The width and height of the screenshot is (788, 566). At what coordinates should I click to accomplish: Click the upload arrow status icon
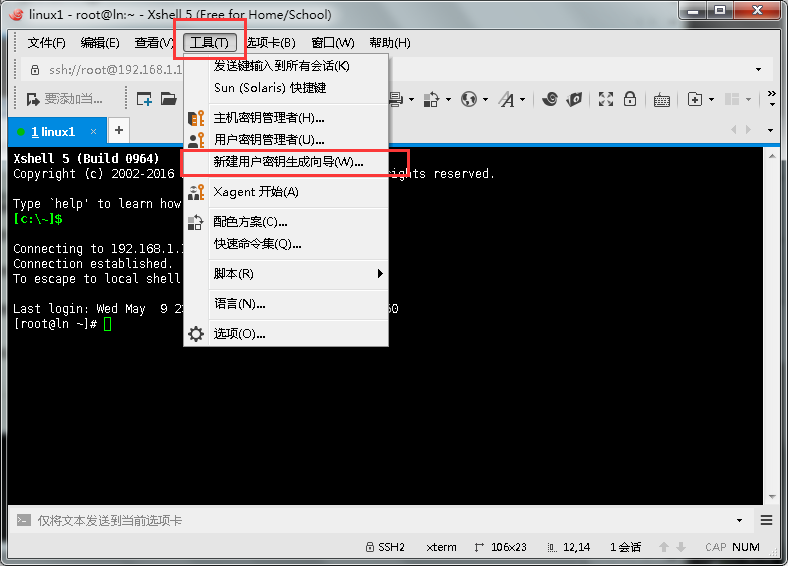(664, 547)
